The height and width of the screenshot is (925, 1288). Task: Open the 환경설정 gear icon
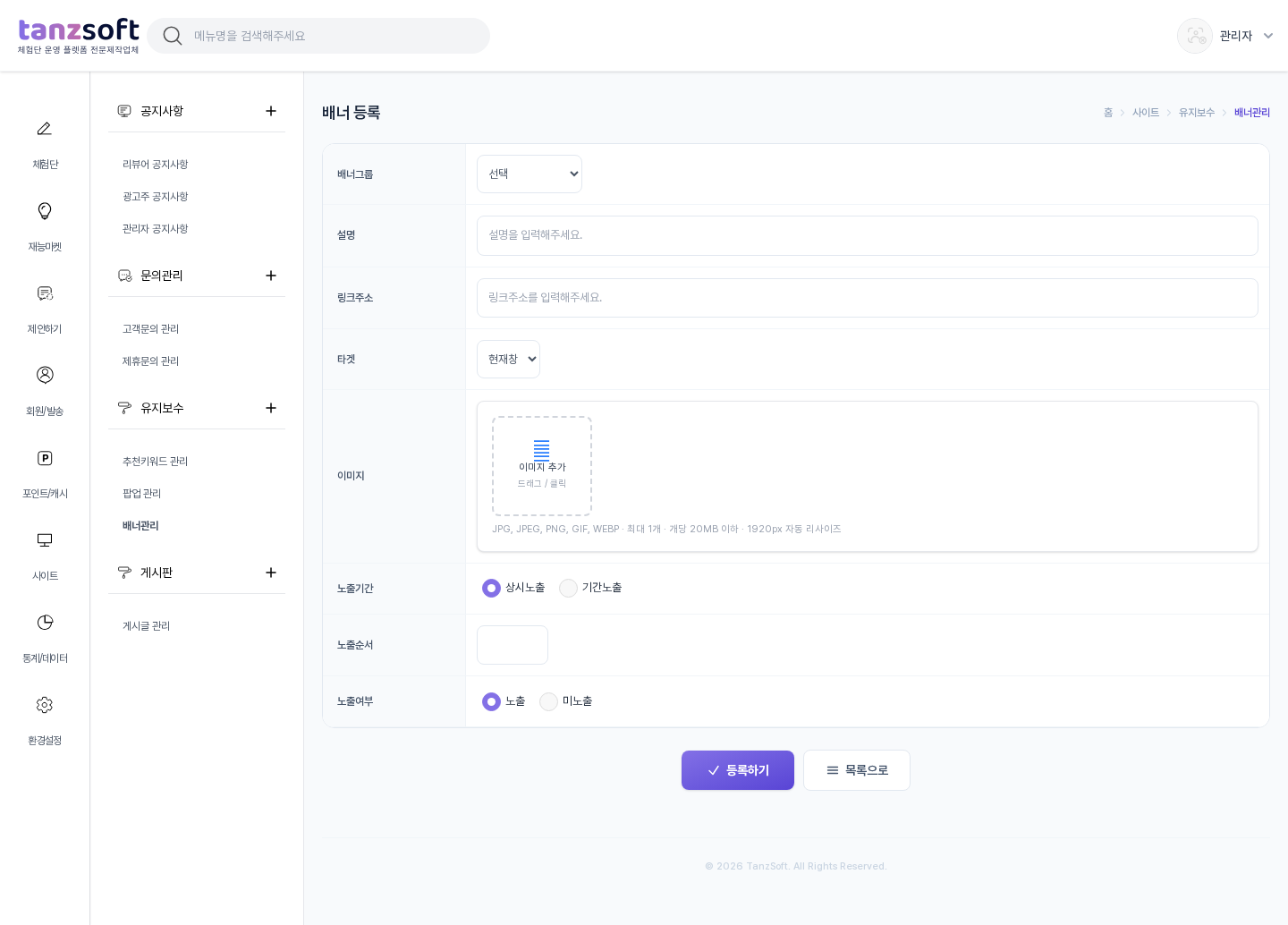(44, 705)
